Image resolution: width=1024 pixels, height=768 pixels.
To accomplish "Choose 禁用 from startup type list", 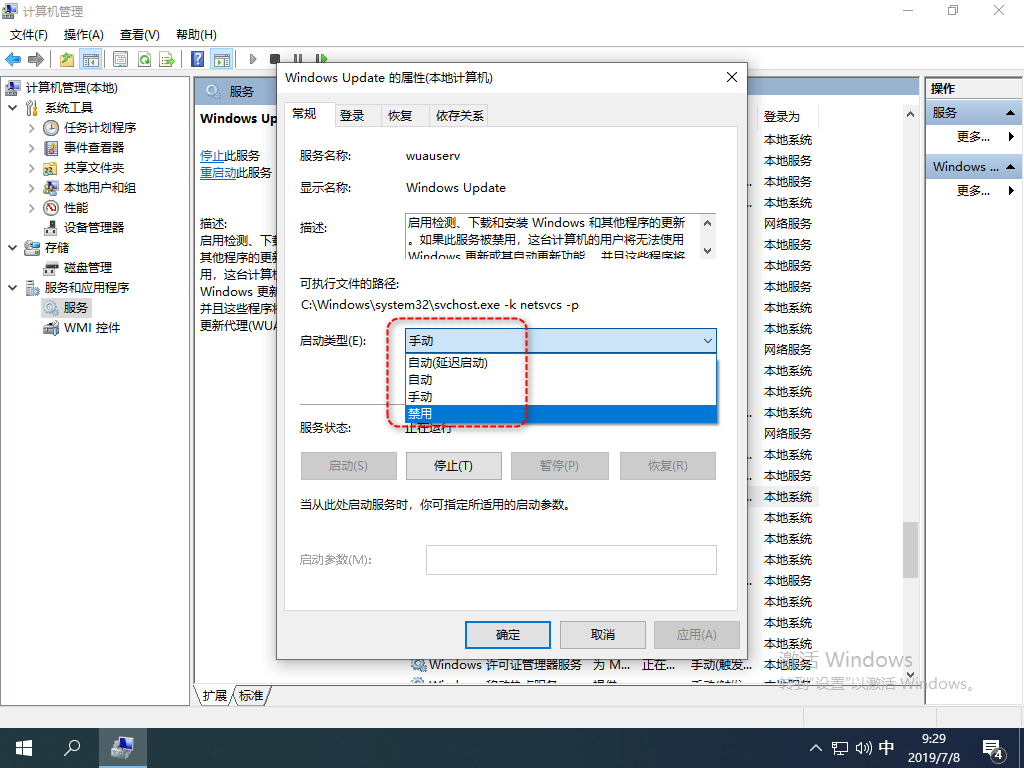I will 561,413.
